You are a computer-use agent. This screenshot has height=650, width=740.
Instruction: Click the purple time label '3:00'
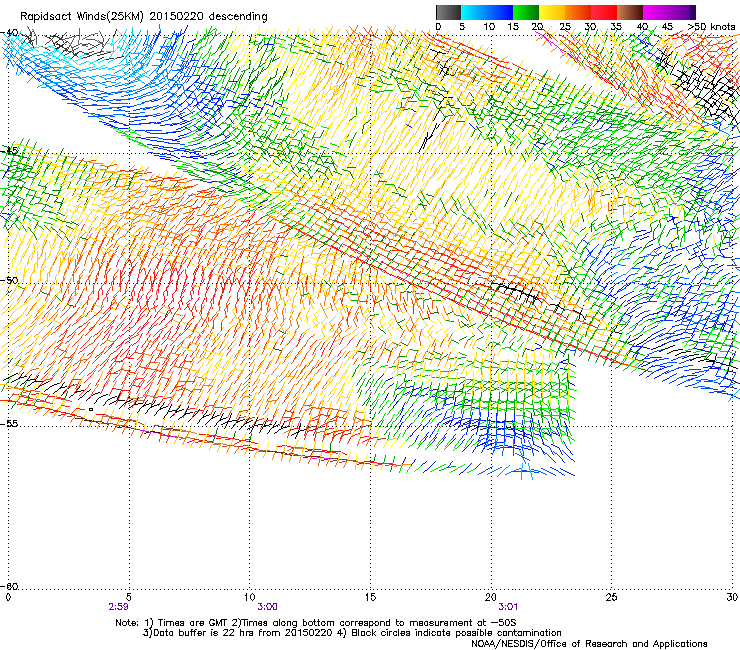click(x=267, y=607)
